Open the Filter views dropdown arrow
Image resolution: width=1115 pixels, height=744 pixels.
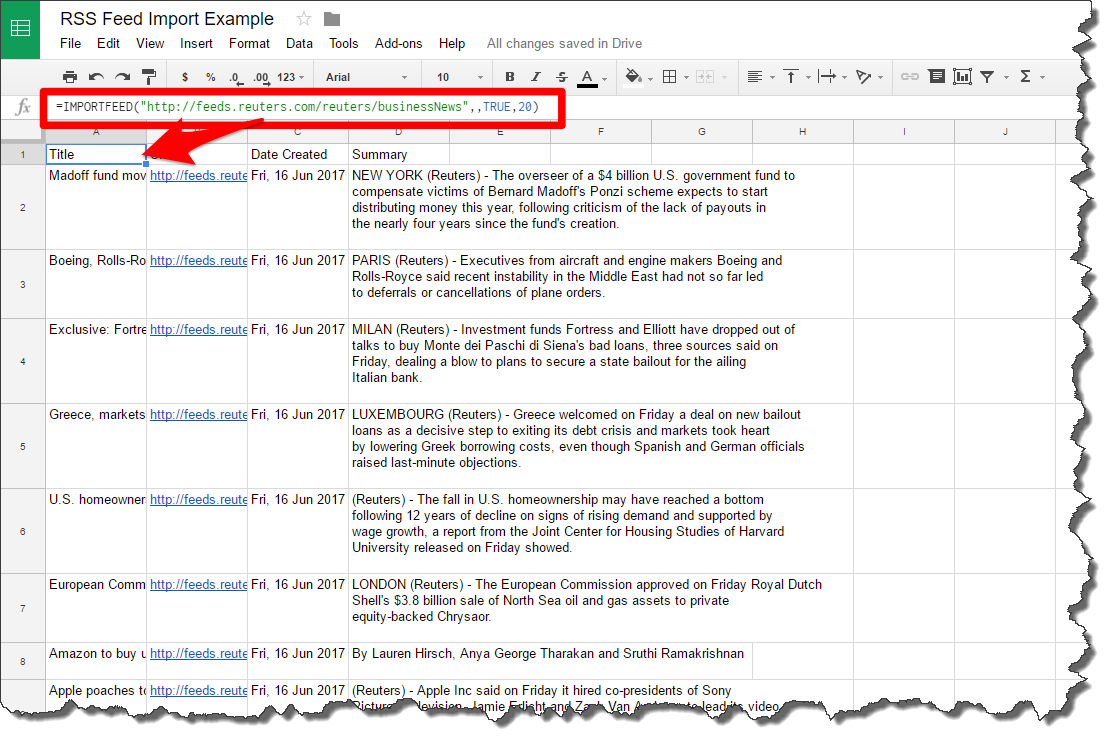(1006, 78)
